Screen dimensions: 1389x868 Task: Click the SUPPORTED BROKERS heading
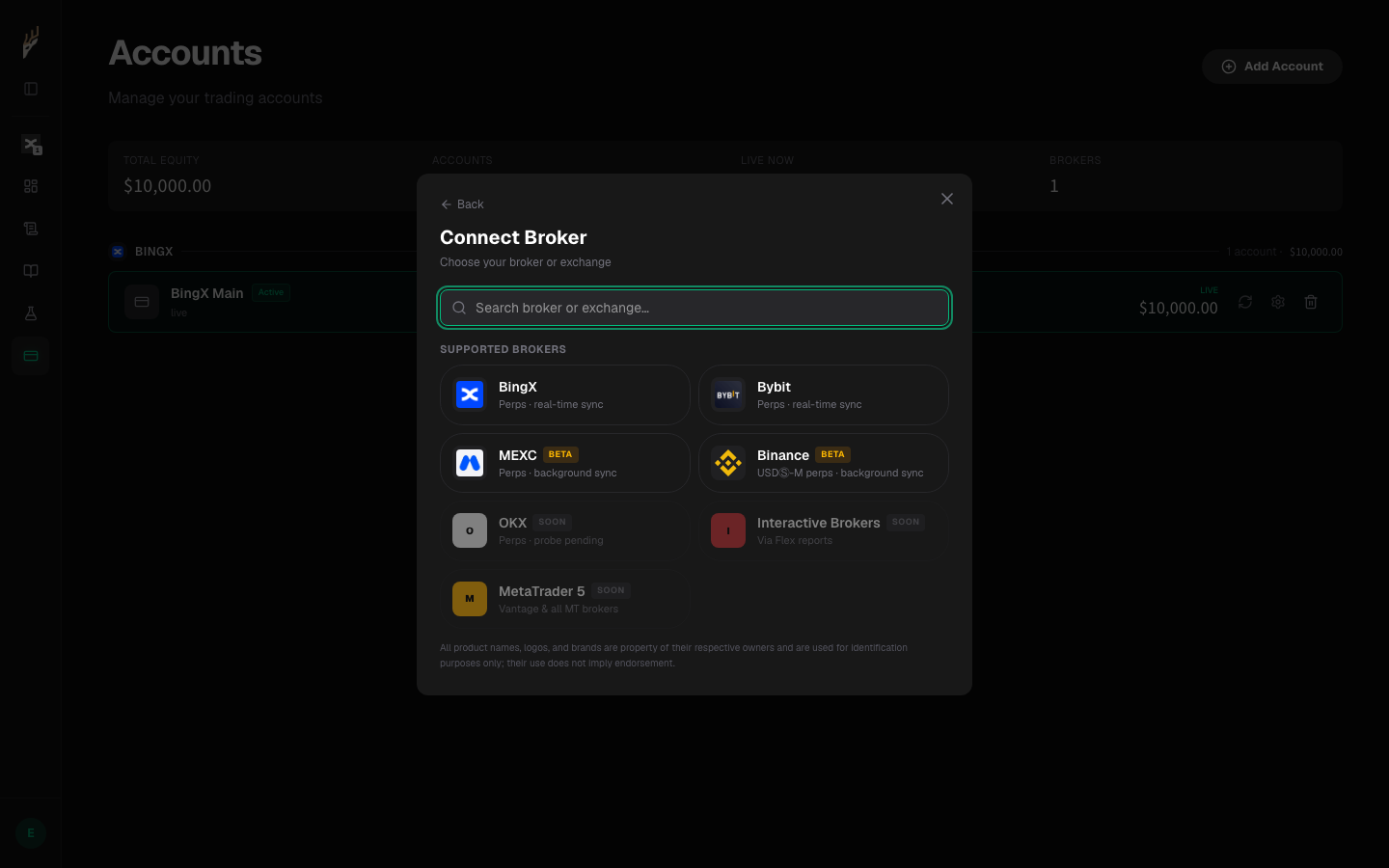503,349
